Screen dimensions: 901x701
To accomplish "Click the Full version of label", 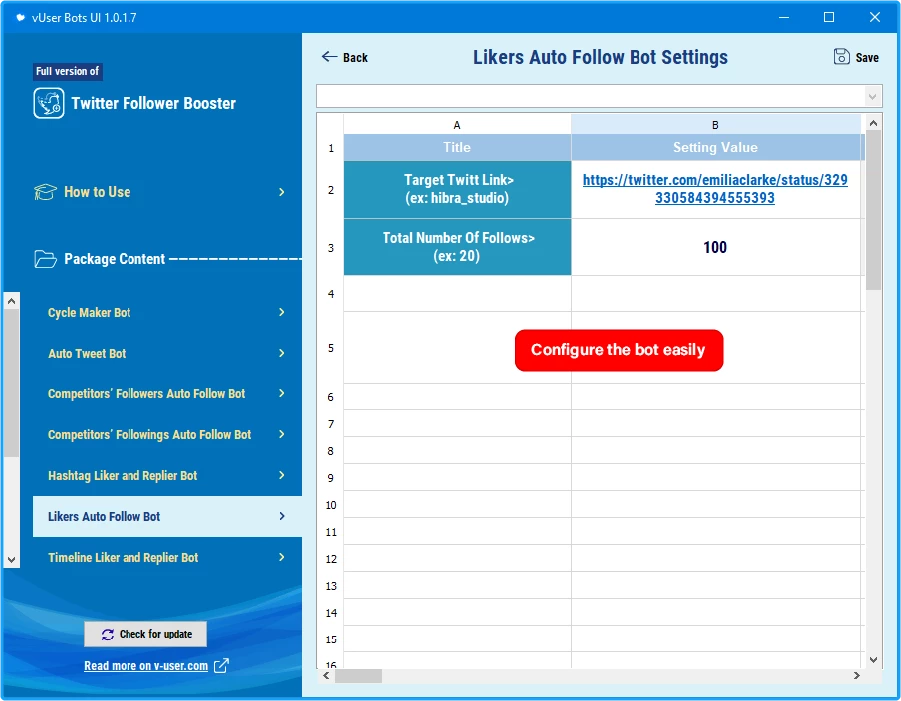I will [x=68, y=71].
